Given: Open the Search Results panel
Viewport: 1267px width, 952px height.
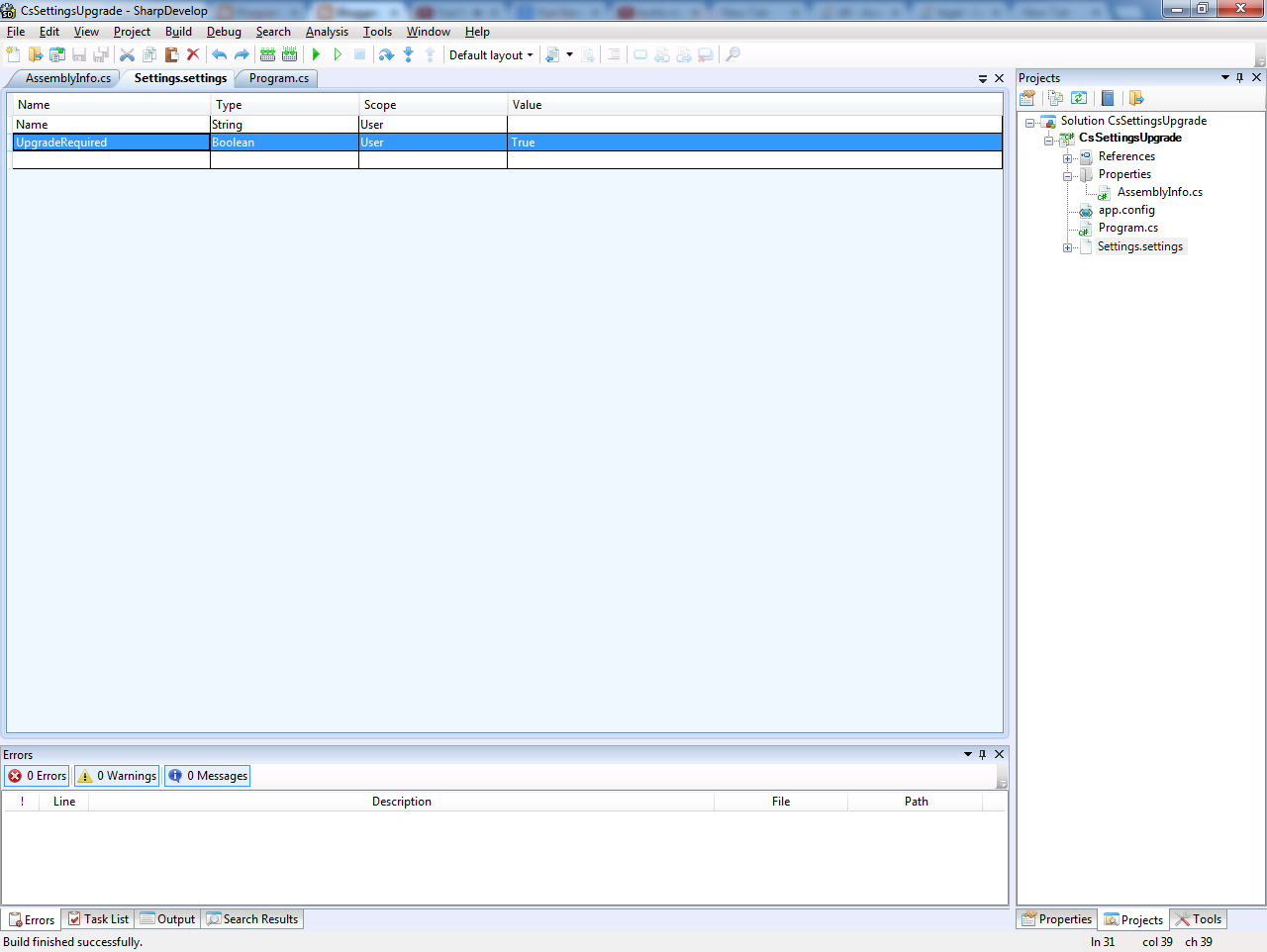Looking at the screenshot, I should coord(252,919).
